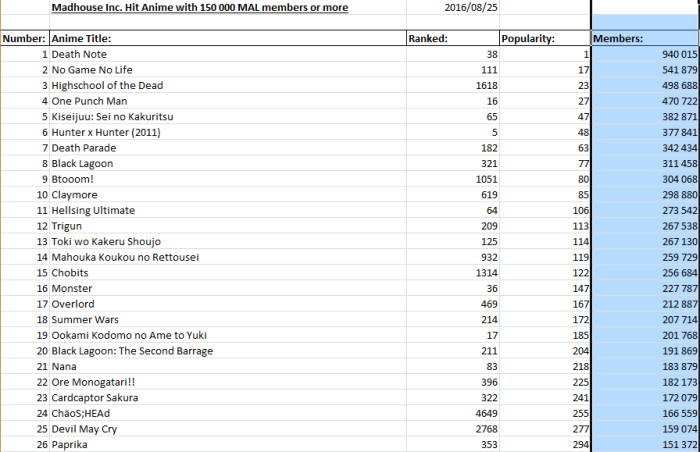Click members value 342 434
Image resolution: width=700 pixels, height=452 pixels.
646,148
